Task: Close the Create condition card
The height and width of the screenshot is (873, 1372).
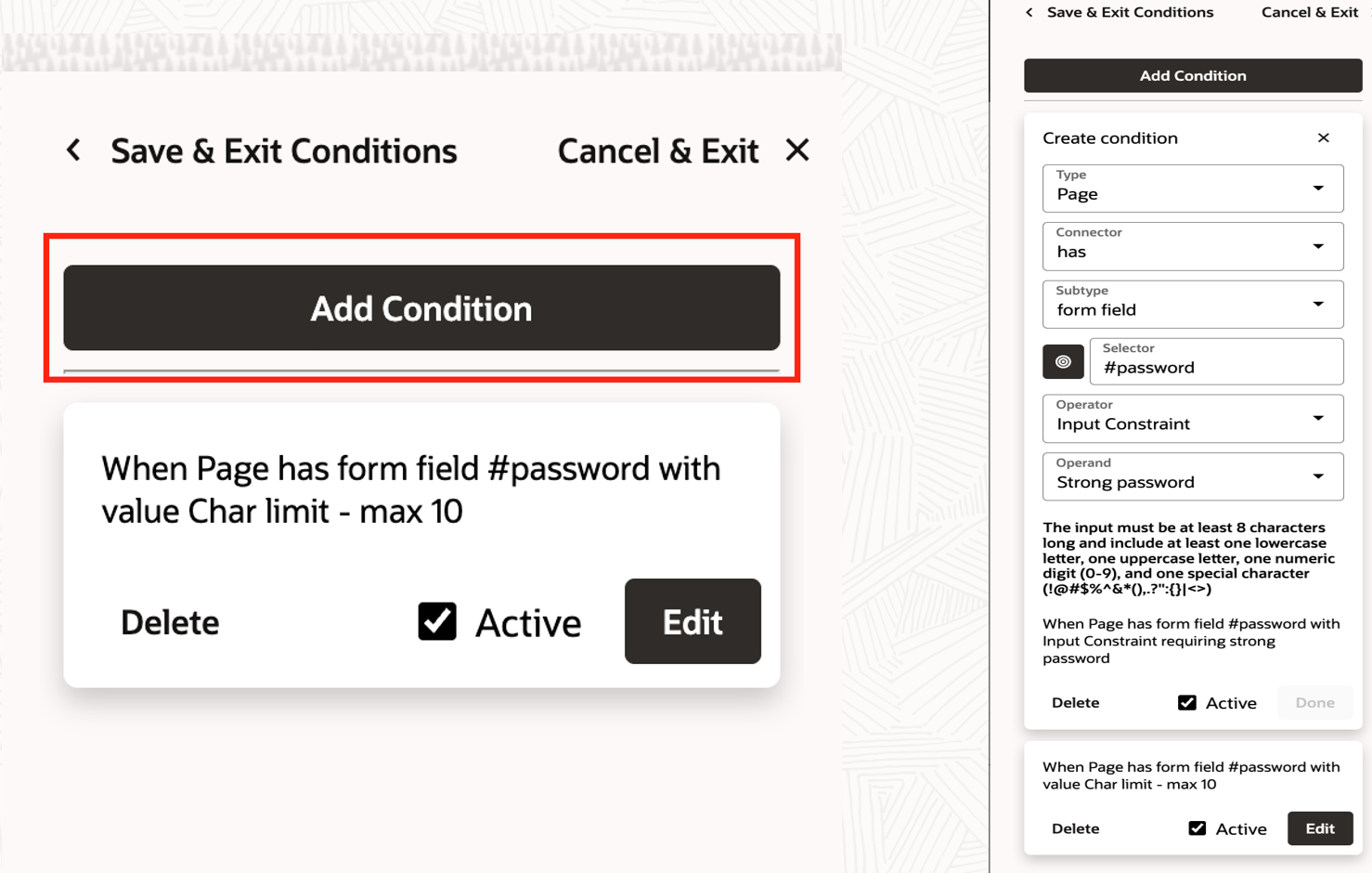Action: click(1323, 138)
